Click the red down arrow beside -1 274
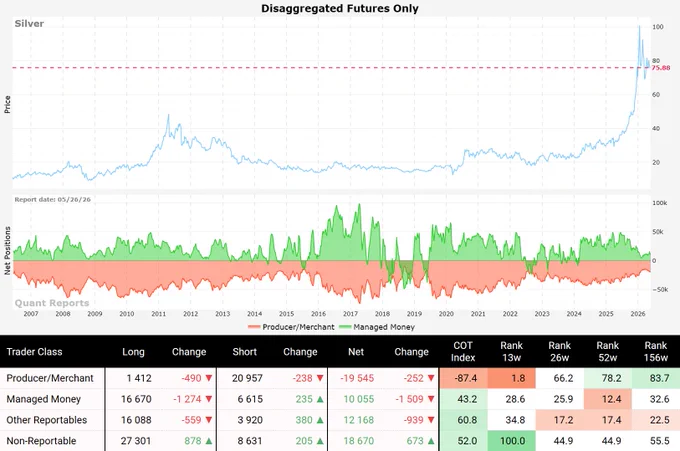Viewport: 680px width, 451px height. pyautogui.click(x=209, y=399)
